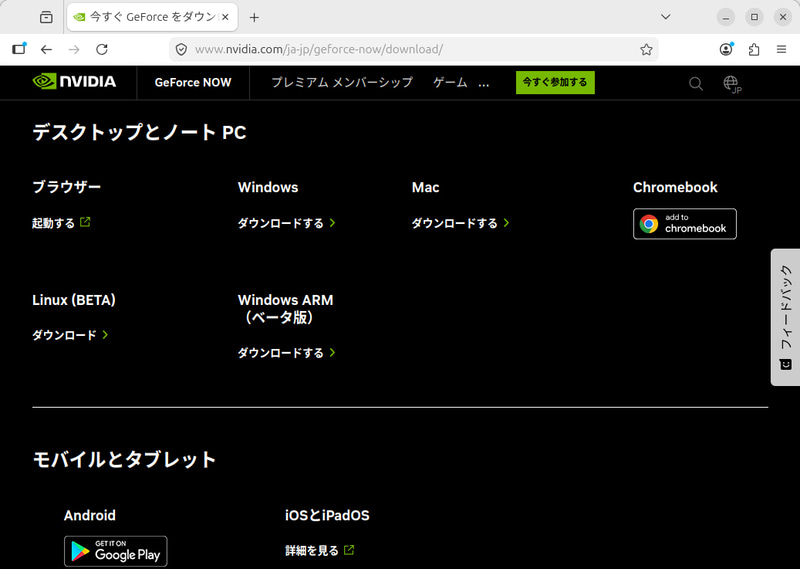Open the JP region globe selector

click(x=732, y=84)
